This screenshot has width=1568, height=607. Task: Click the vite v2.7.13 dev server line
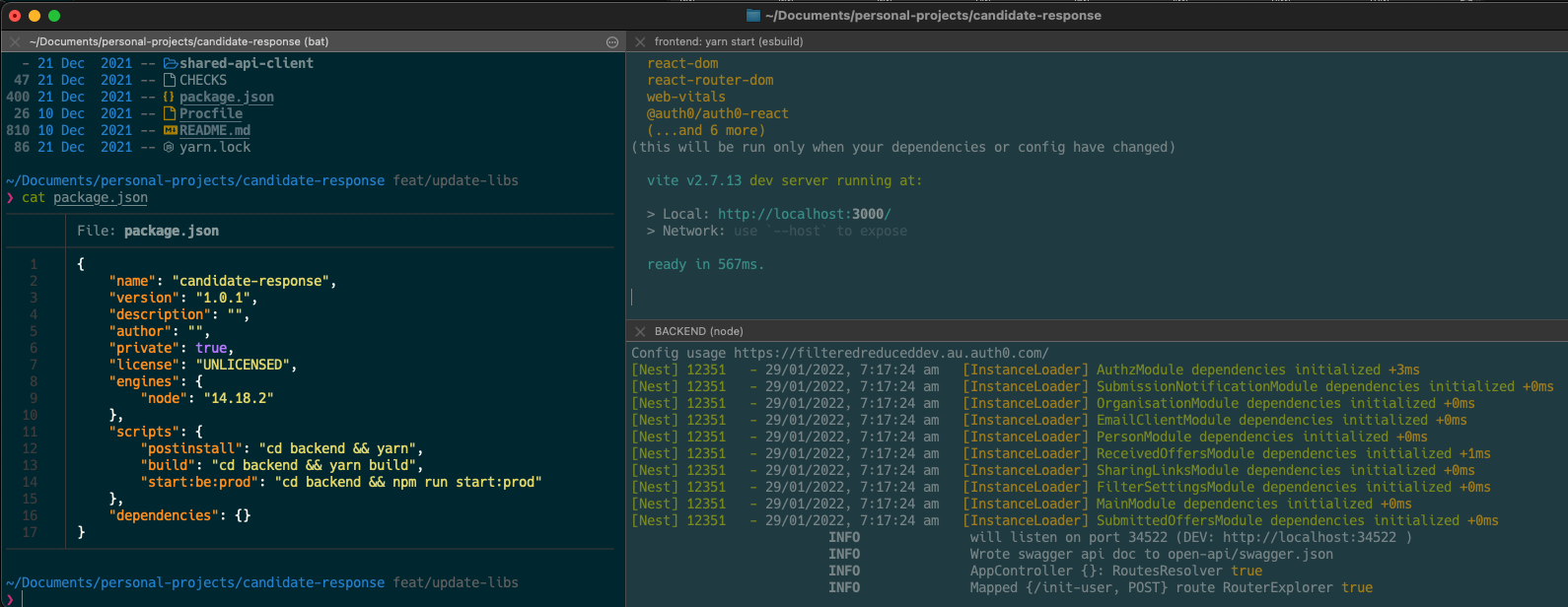coord(785,180)
